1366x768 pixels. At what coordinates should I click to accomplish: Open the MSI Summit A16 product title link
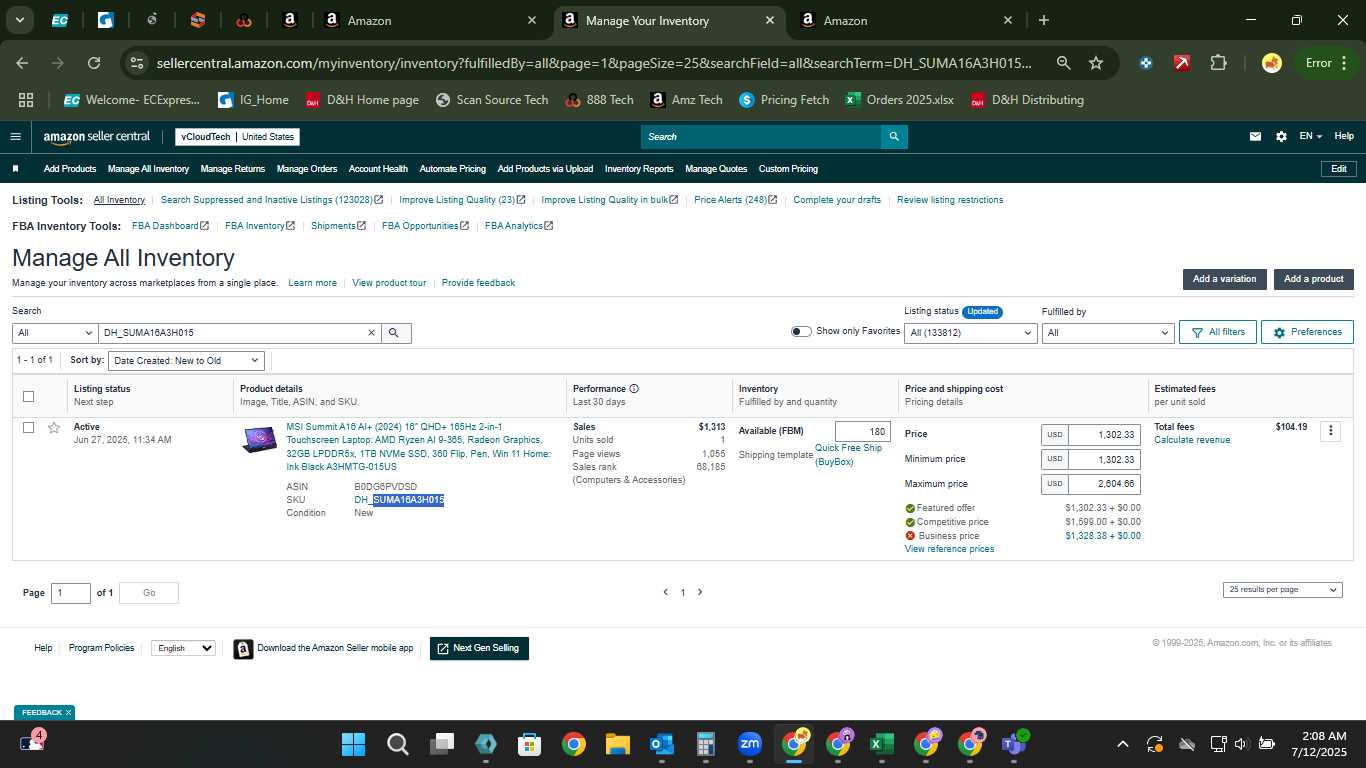[x=418, y=446]
